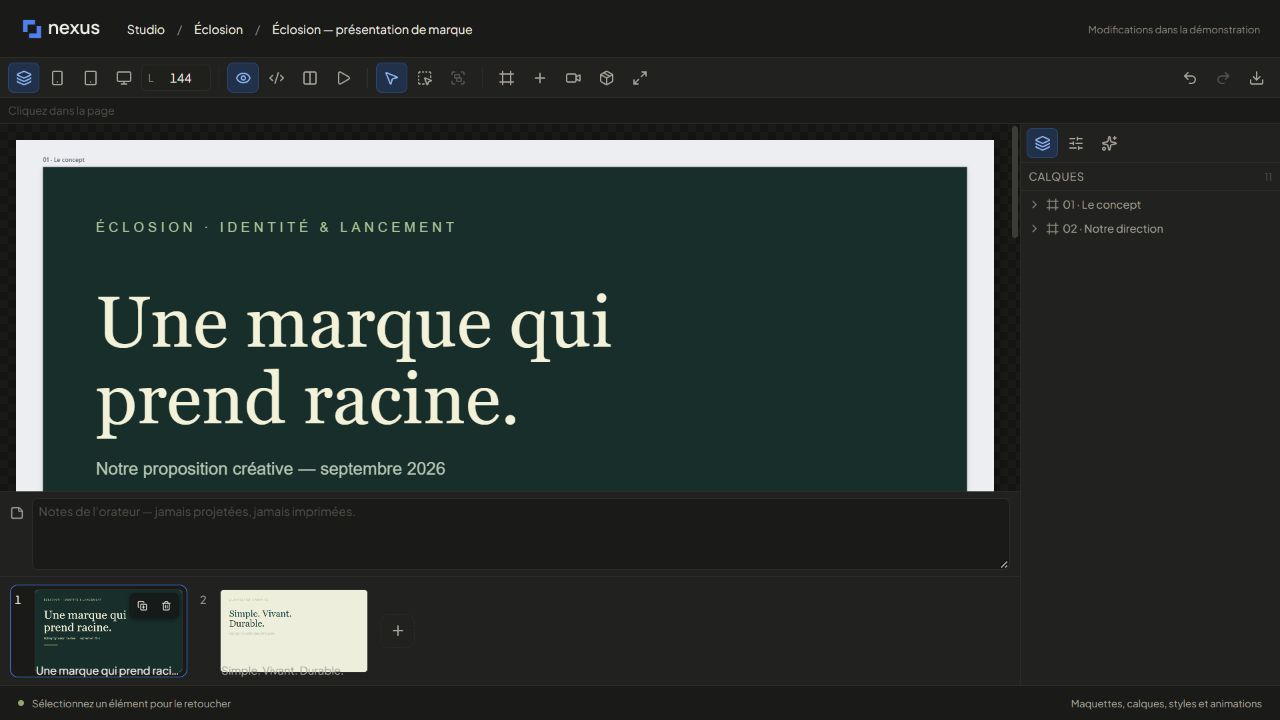Click the 01 · Le concept frame label on canvas

pos(64,160)
